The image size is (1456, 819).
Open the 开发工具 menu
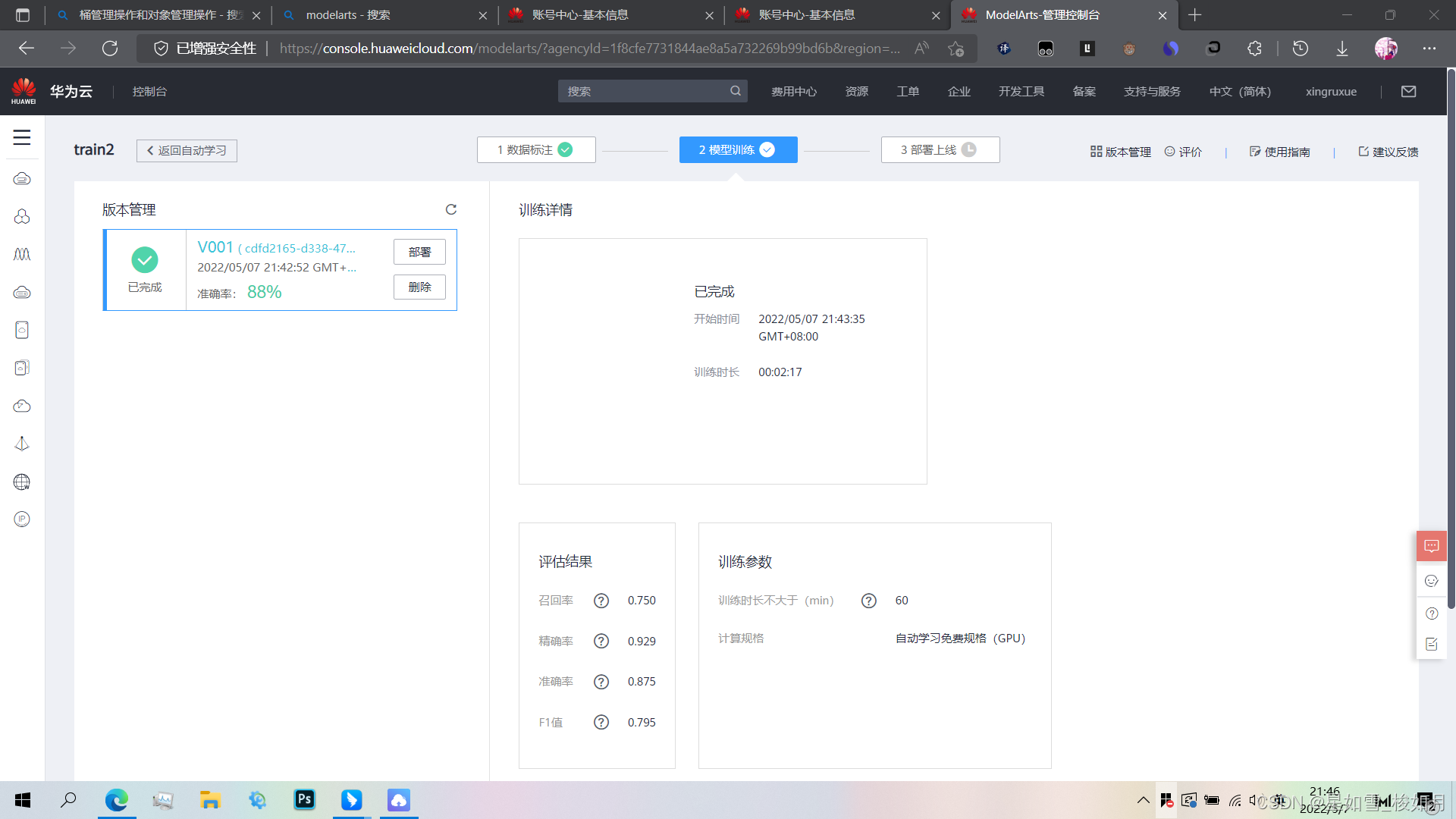coord(1021,92)
